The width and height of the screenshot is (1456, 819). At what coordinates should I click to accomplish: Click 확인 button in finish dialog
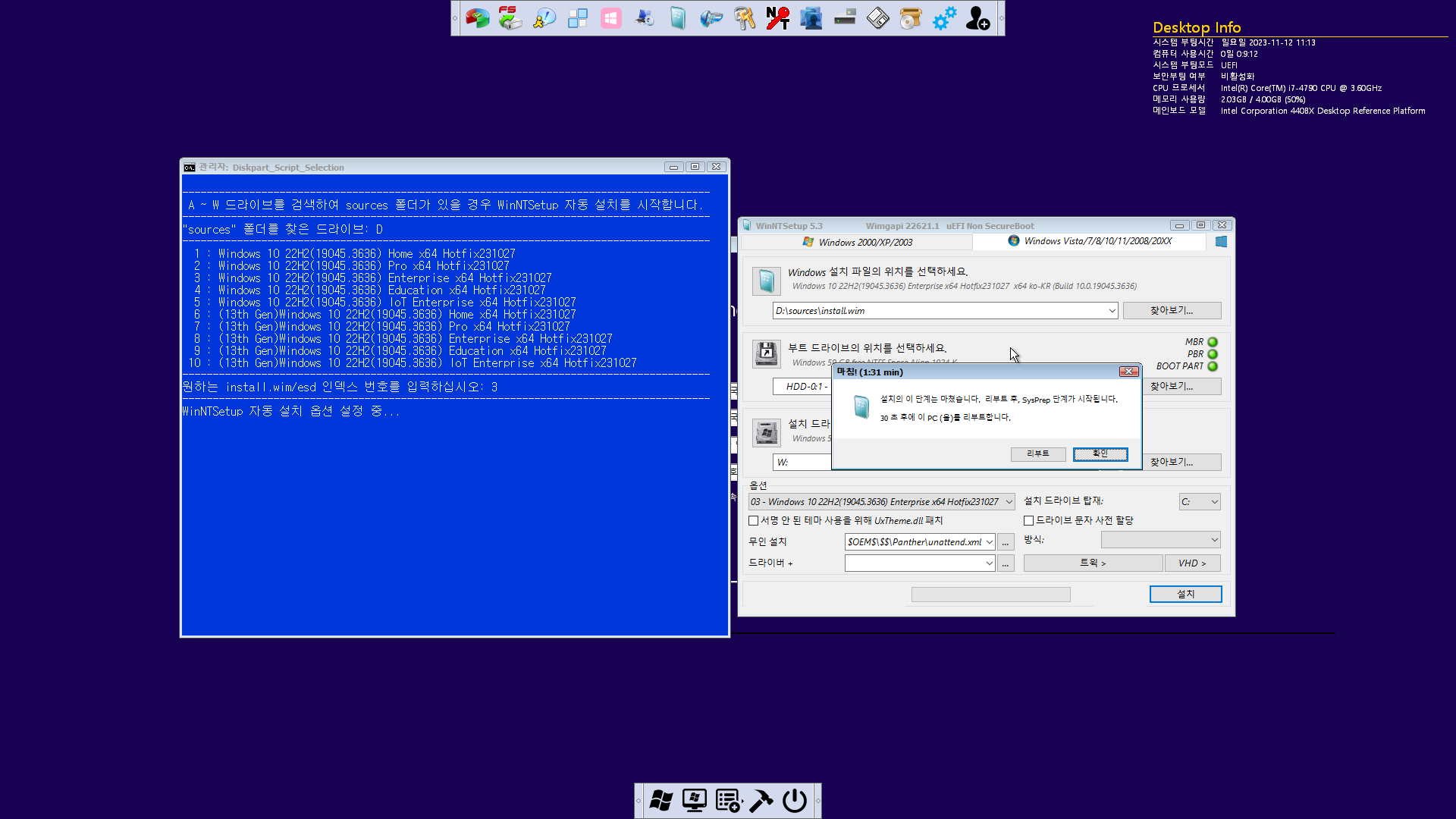(x=1100, y=453)
